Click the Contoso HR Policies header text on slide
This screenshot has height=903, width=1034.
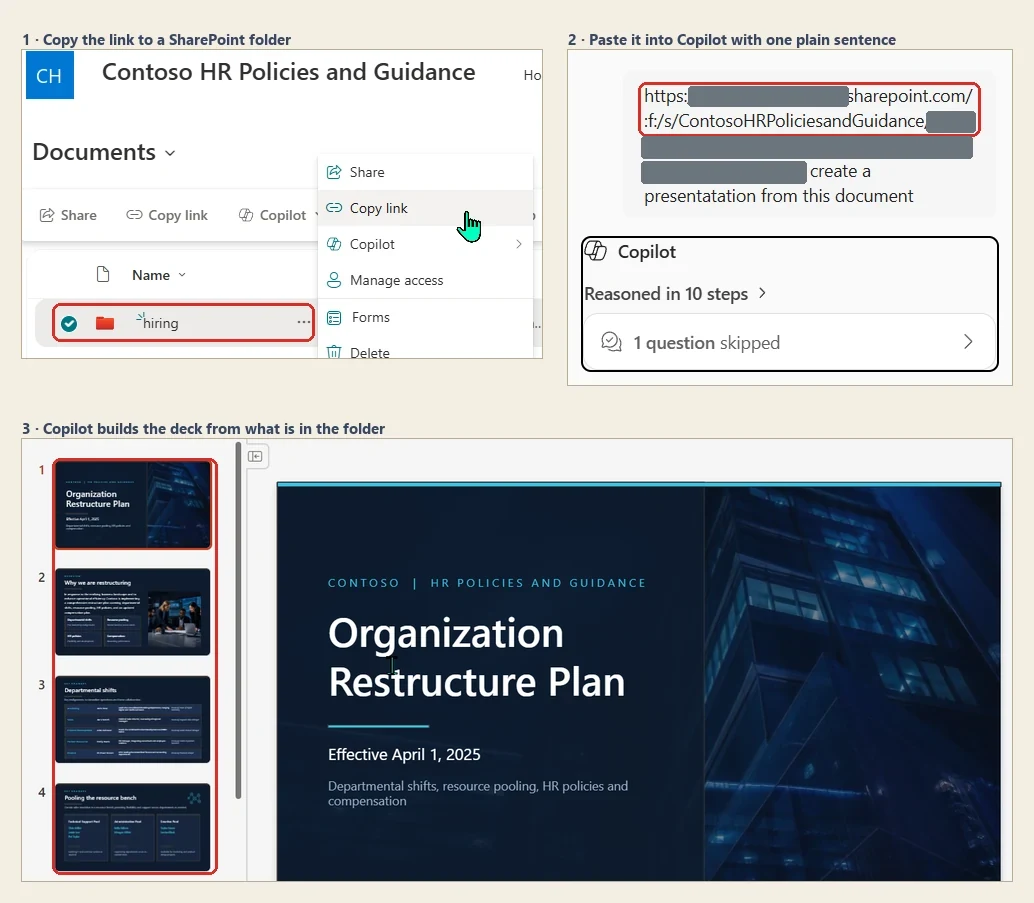(487, 583)
